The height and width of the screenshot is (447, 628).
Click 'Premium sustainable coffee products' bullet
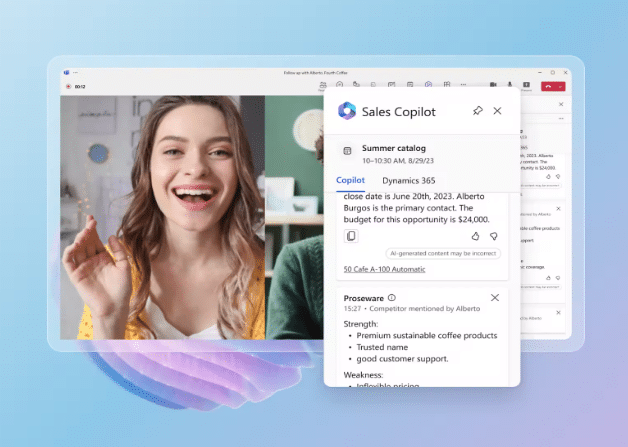pyautogui.click(x=427, y=336)
